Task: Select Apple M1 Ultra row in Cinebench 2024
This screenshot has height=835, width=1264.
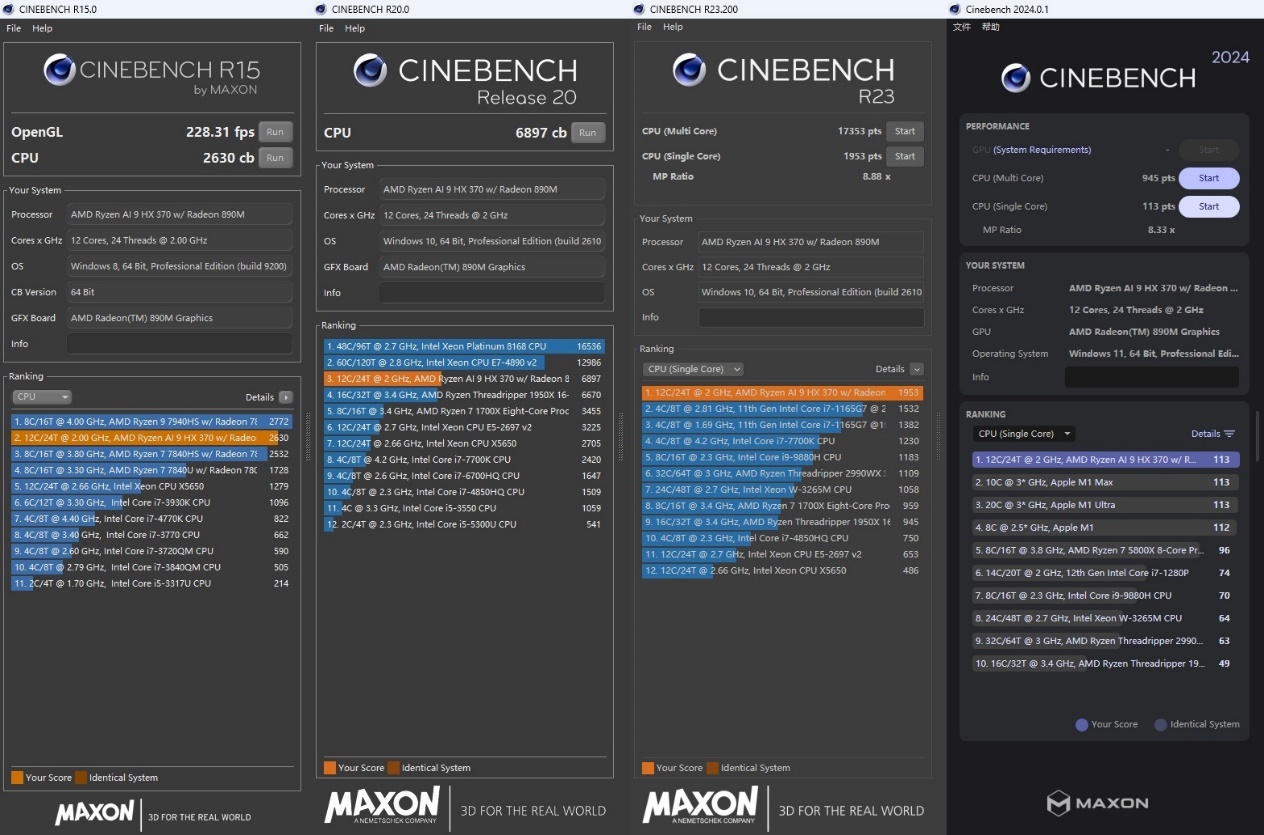Action: tap(1106, 505)
